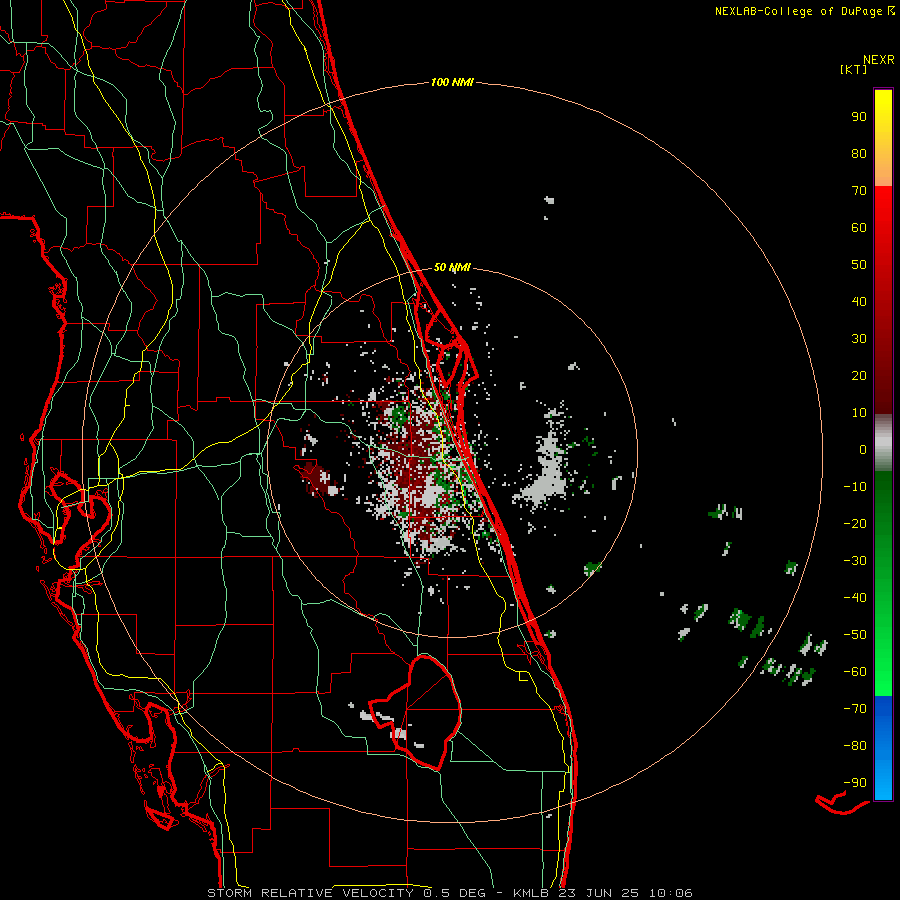Click the blue bottom segment of color bar
Screen dimensions: 900x900
(x=883, y=748)
